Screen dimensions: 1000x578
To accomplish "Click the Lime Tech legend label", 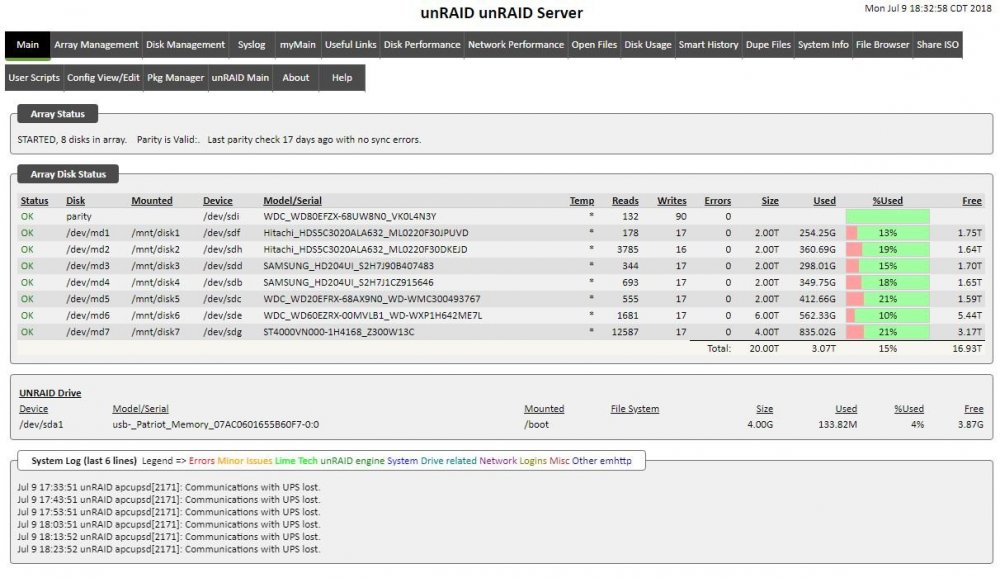I will pos(296,461).
